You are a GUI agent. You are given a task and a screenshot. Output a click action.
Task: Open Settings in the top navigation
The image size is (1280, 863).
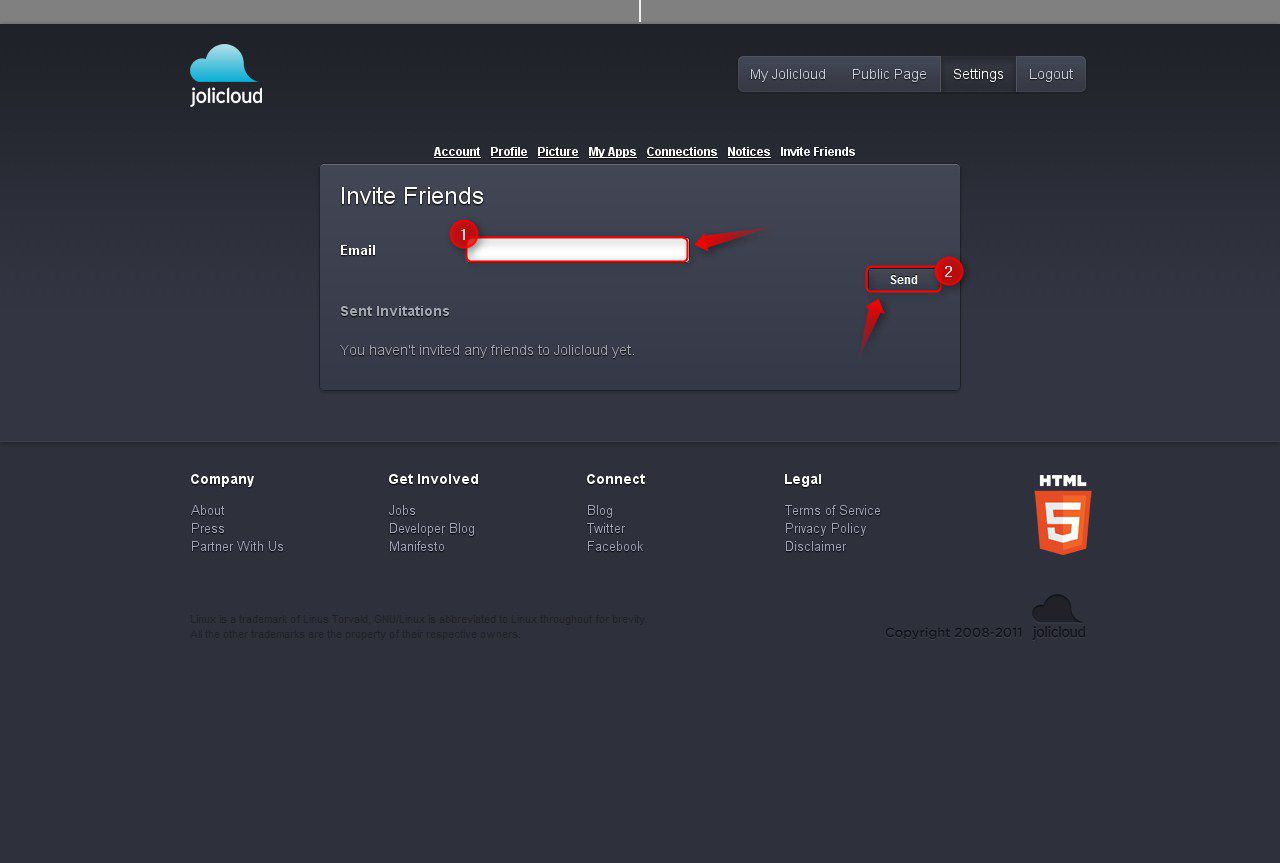[x=978, y=74]
